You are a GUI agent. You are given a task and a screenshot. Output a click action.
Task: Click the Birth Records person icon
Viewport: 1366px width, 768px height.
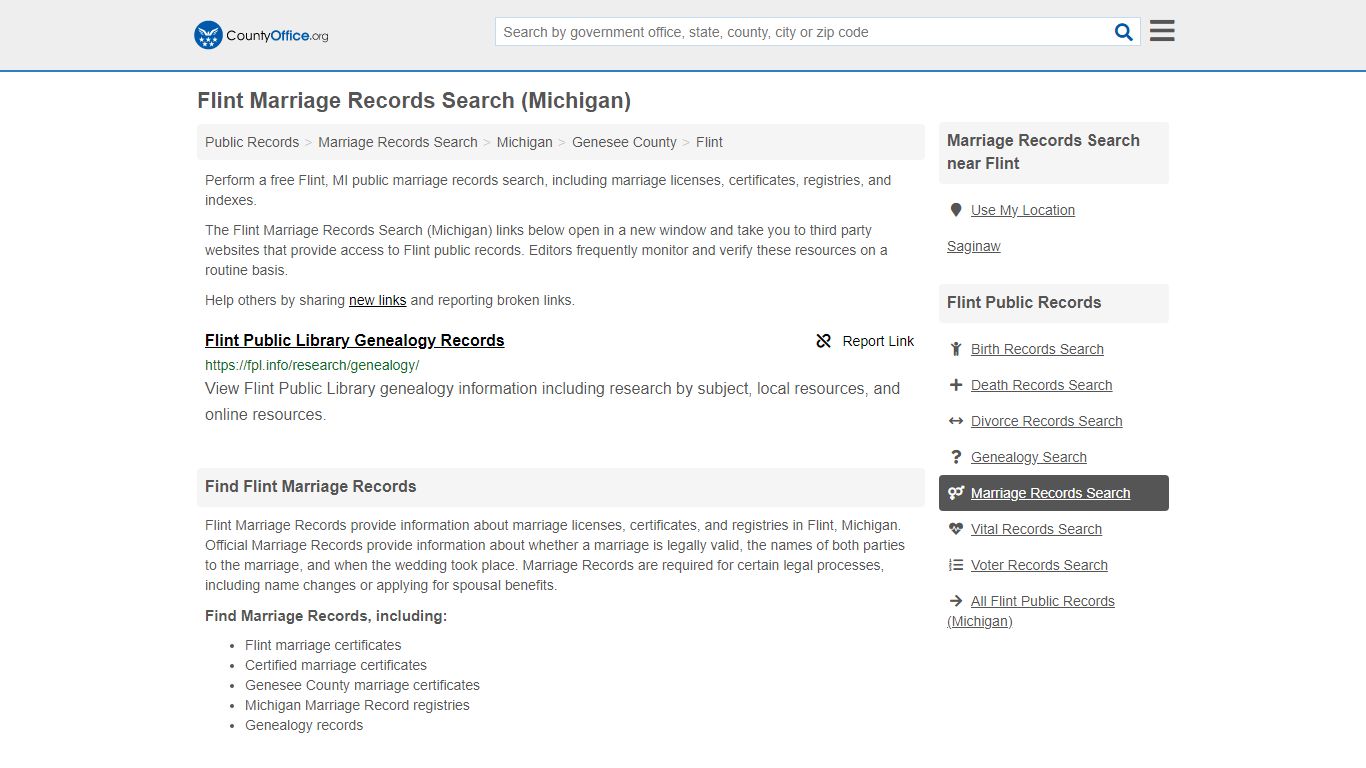(x=956, y=349)
